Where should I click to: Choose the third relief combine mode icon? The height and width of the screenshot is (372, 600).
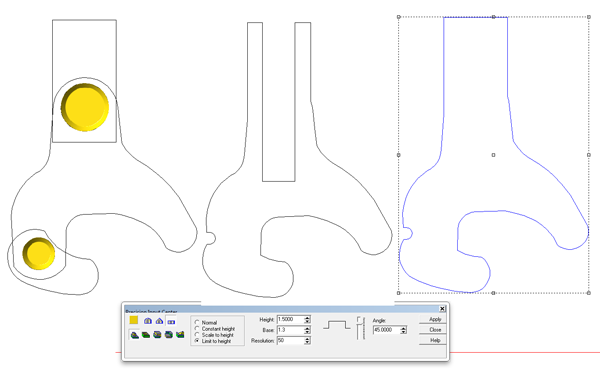click(157, 335)
